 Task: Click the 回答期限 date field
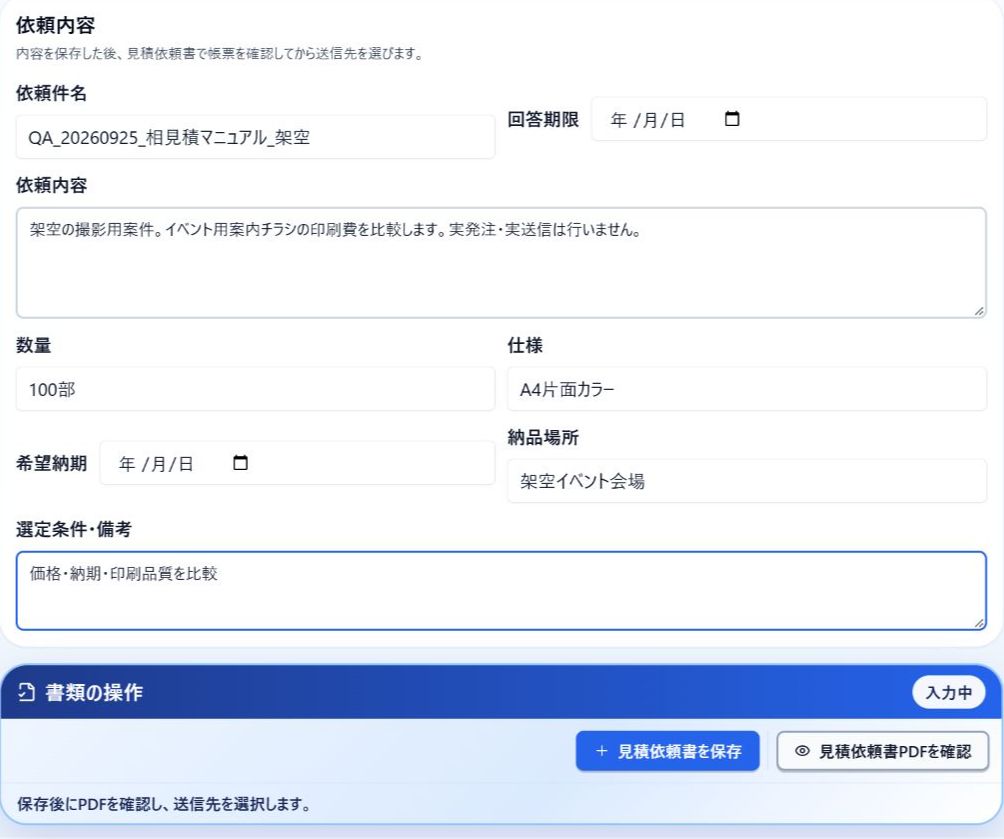pyautogui.click(x=789, y=119)
